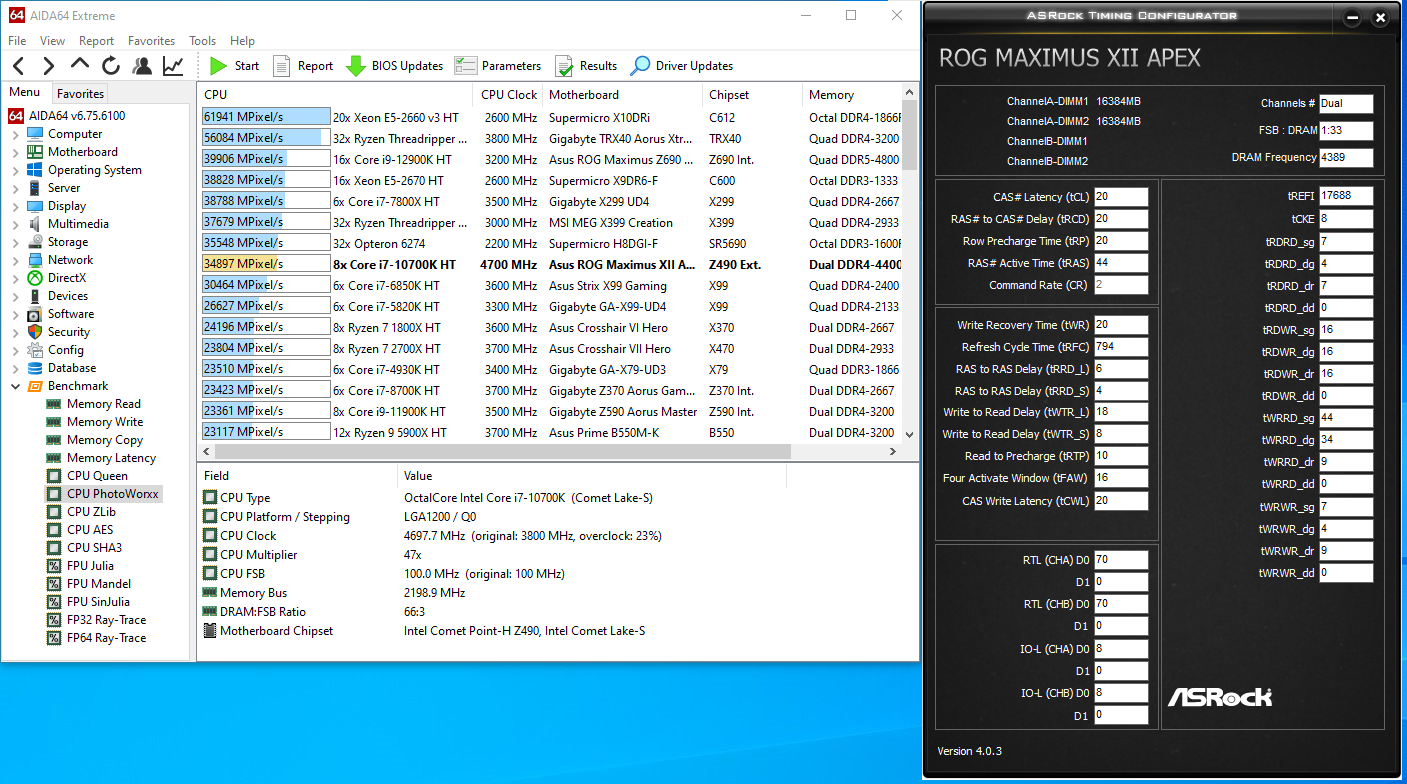Click the DRAM Frequency field in Timing Configurator
Image resolution: width=1407 pixels, height=784 pixels.
(x=1346, y=158)
